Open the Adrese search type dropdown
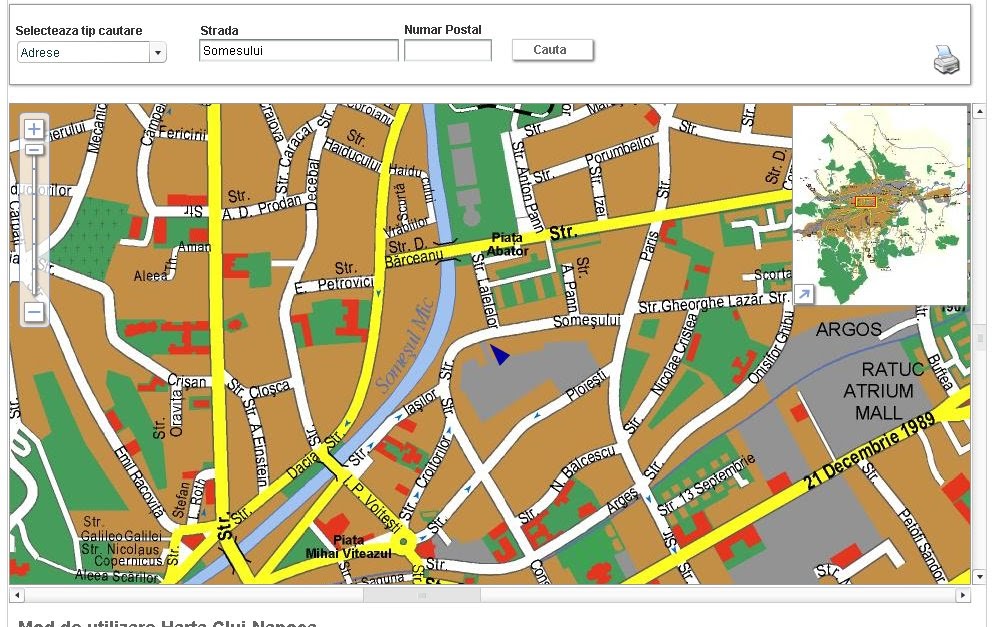Image resolution: width=998 pixels, height=627 pixels. tap(92, 52)
